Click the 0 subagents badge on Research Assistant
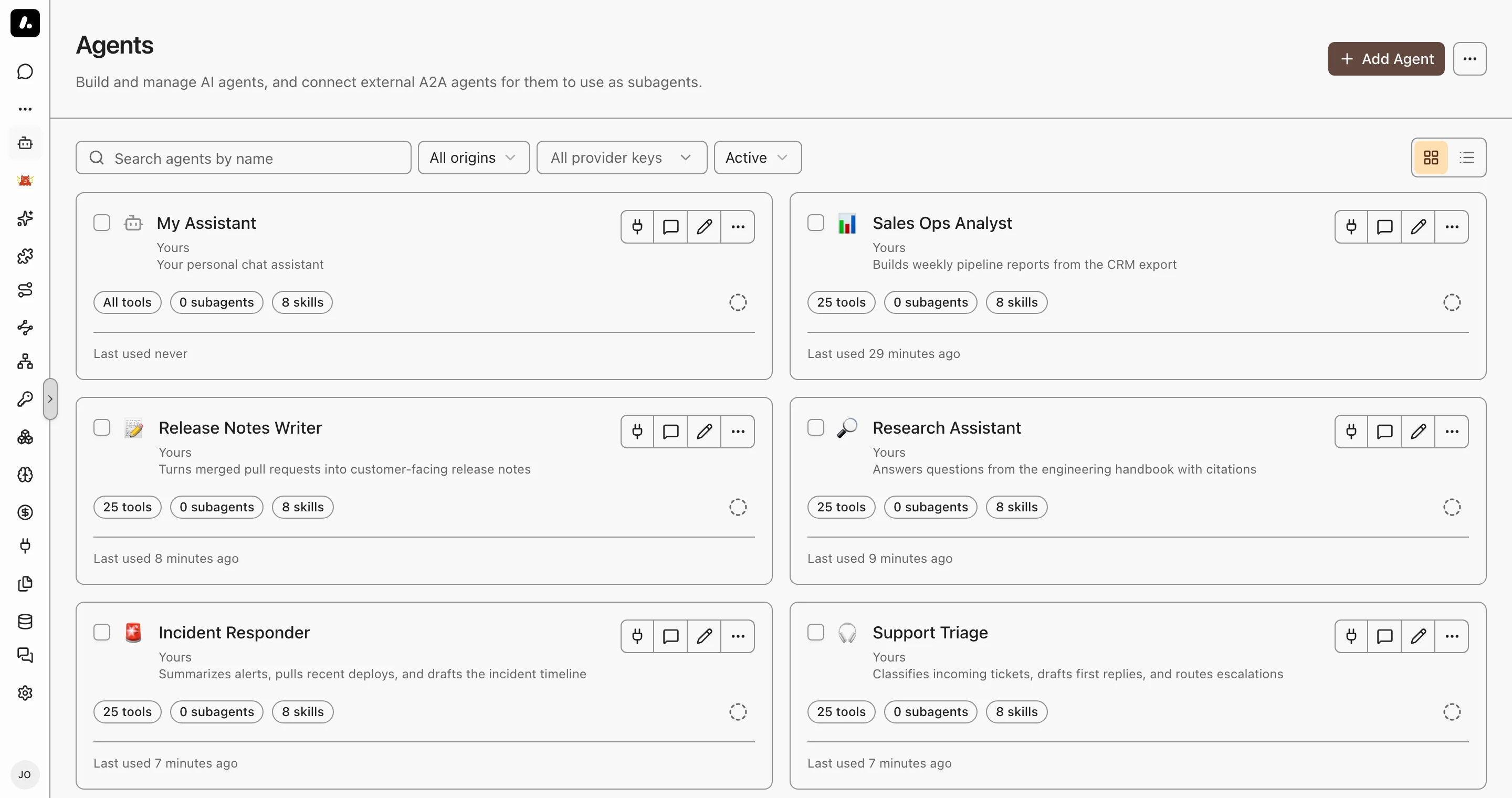1512x798 pixels. coord(930,507)
